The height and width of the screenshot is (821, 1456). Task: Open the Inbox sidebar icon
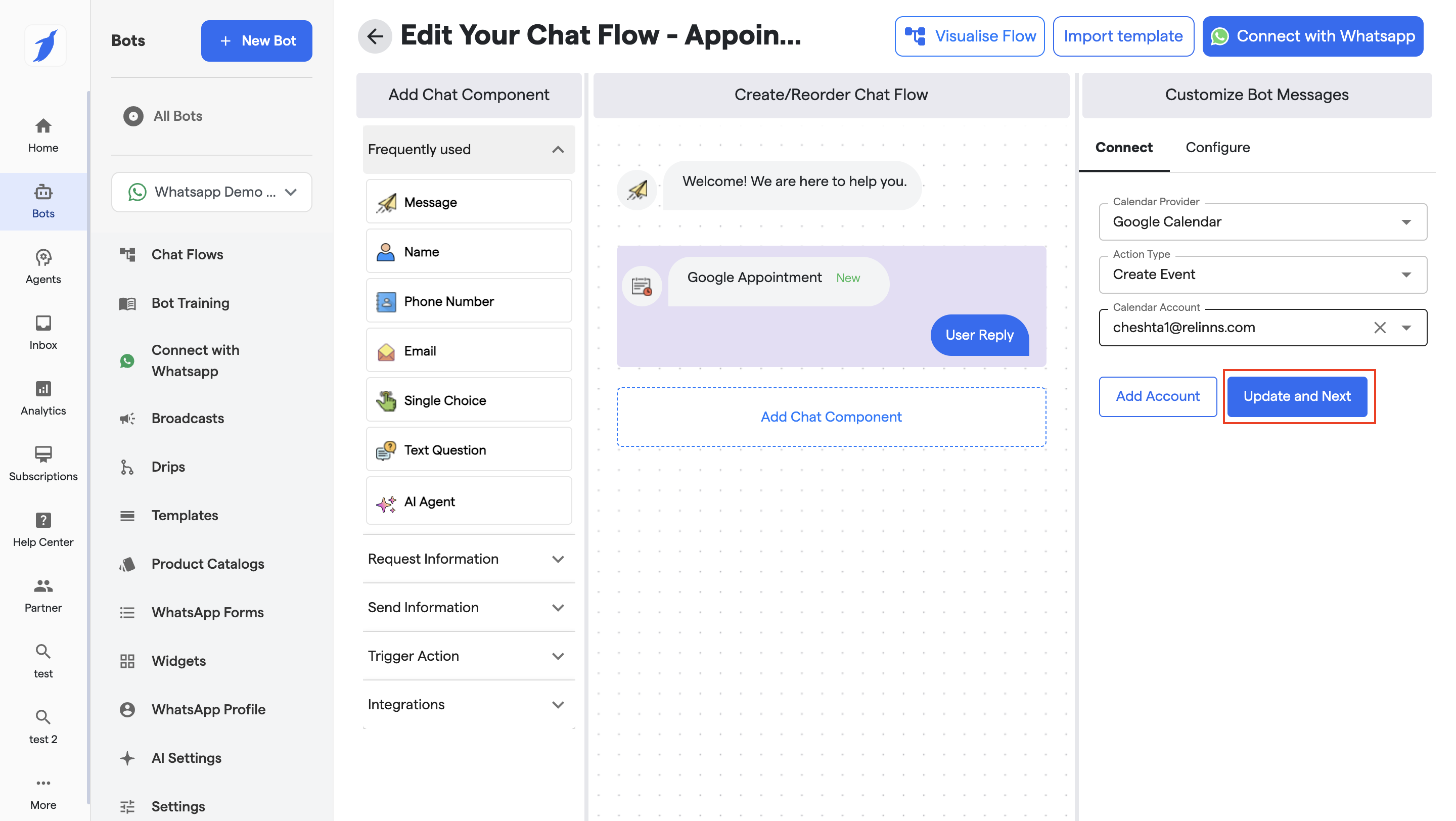point(43,332)
